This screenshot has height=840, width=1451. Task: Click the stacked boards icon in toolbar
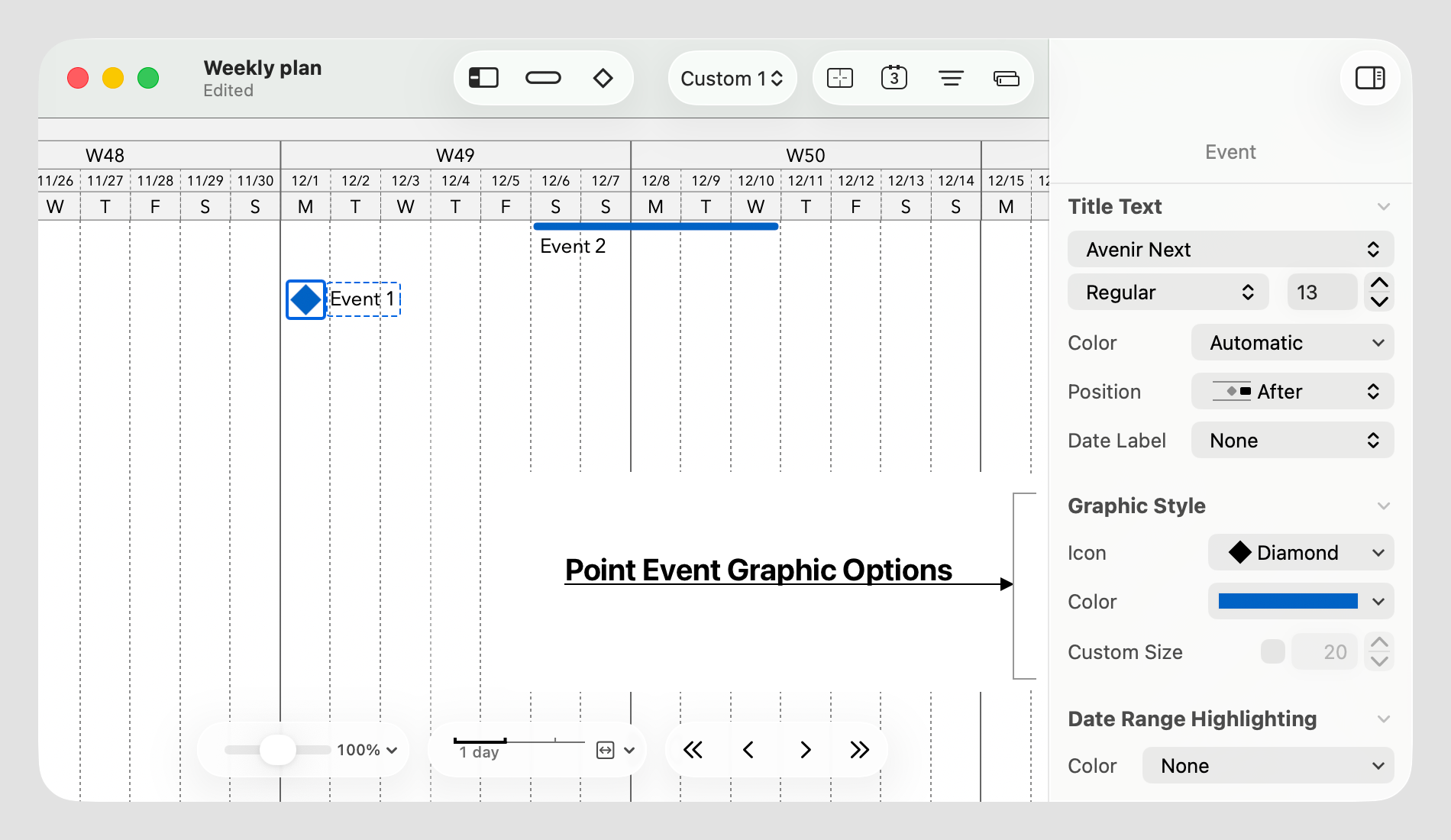pos(1006,77)
